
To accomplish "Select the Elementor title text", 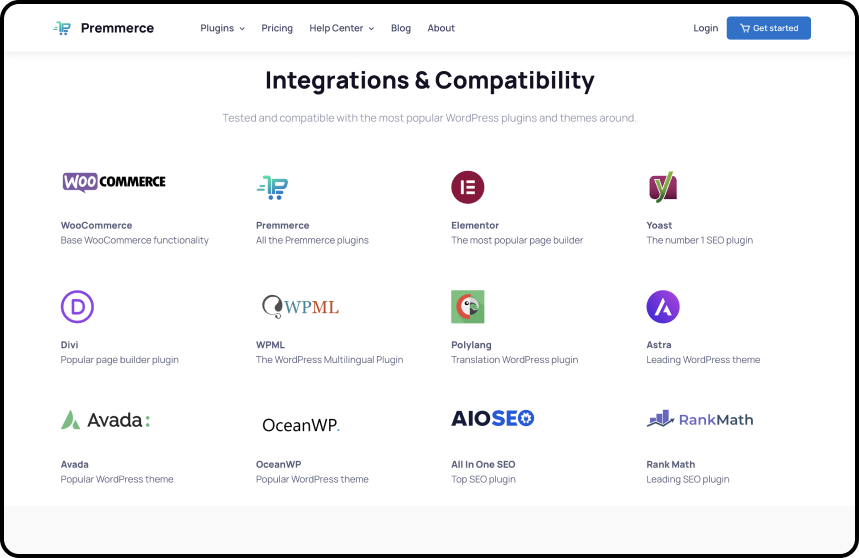I will tap(475, 225).
